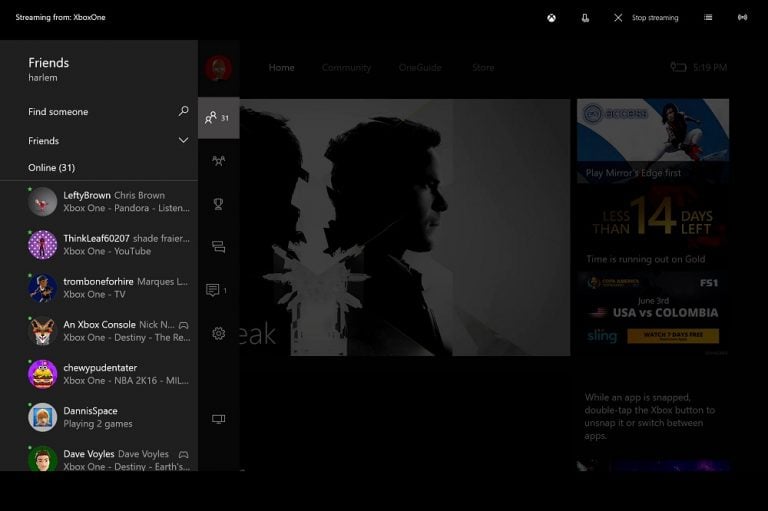Click the search magnifier next to Find someone
The image size is (768, 511).
point(183,111)
